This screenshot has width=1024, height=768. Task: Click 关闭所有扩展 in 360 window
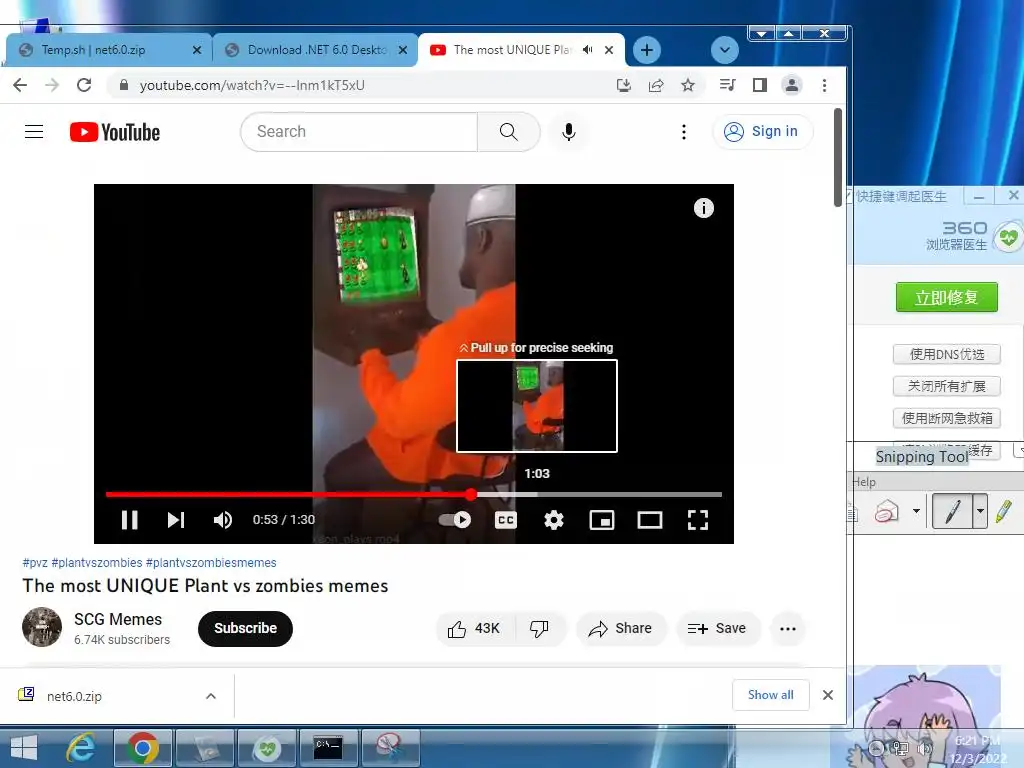[946, 386]
